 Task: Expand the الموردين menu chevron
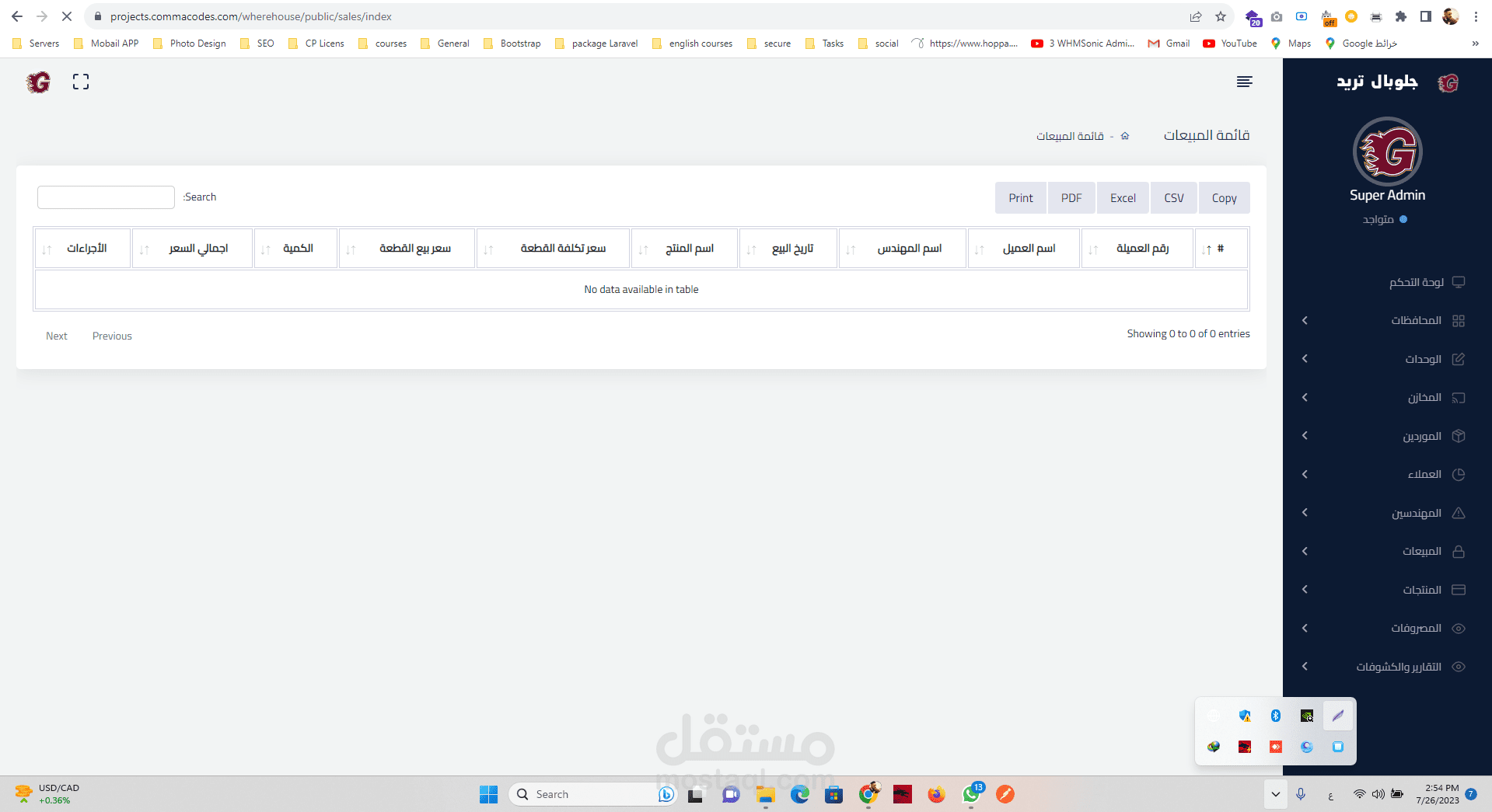click(x=1305, y=435)
